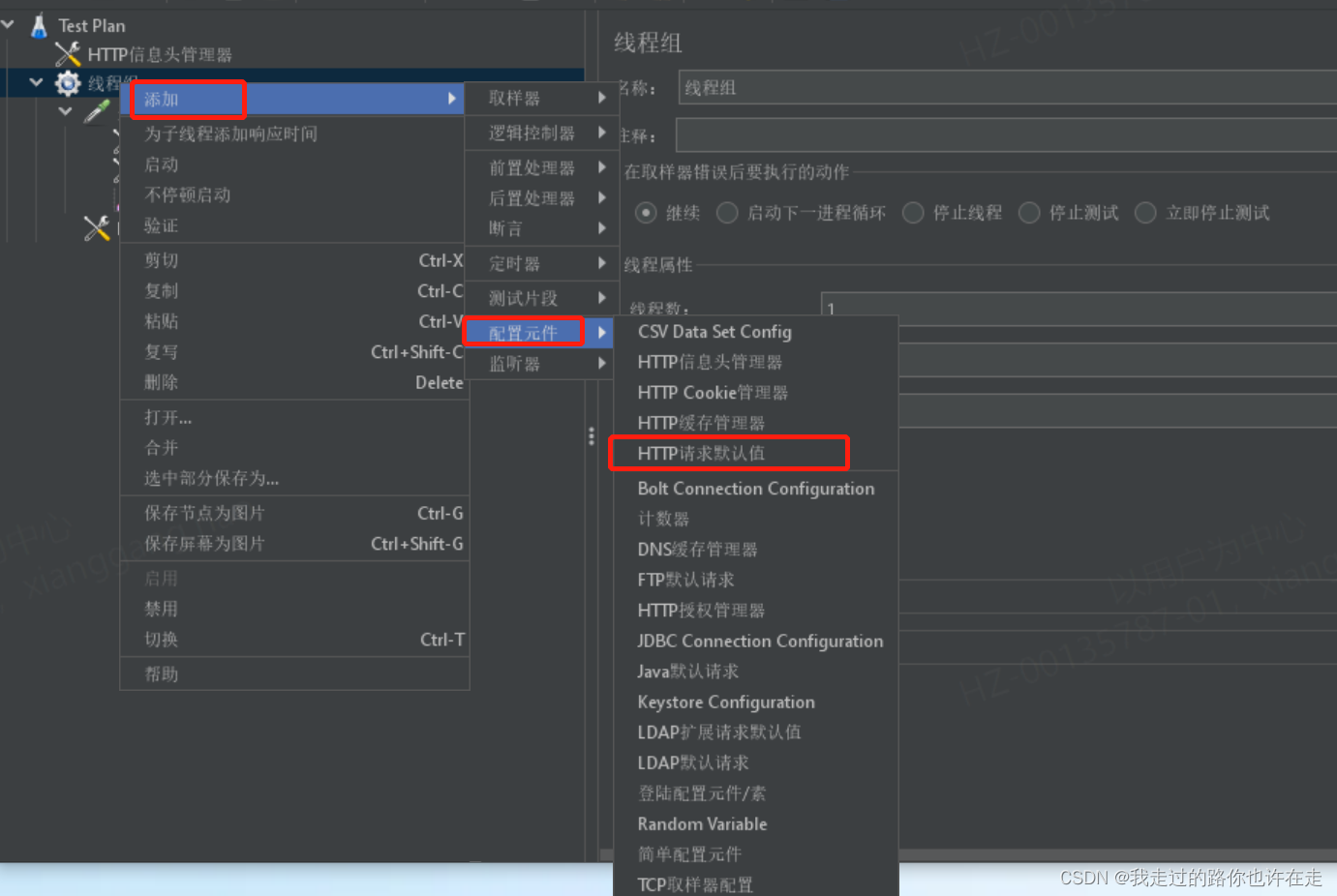
Task: Choose 删除 from the context menu
Action: (294, 382)
